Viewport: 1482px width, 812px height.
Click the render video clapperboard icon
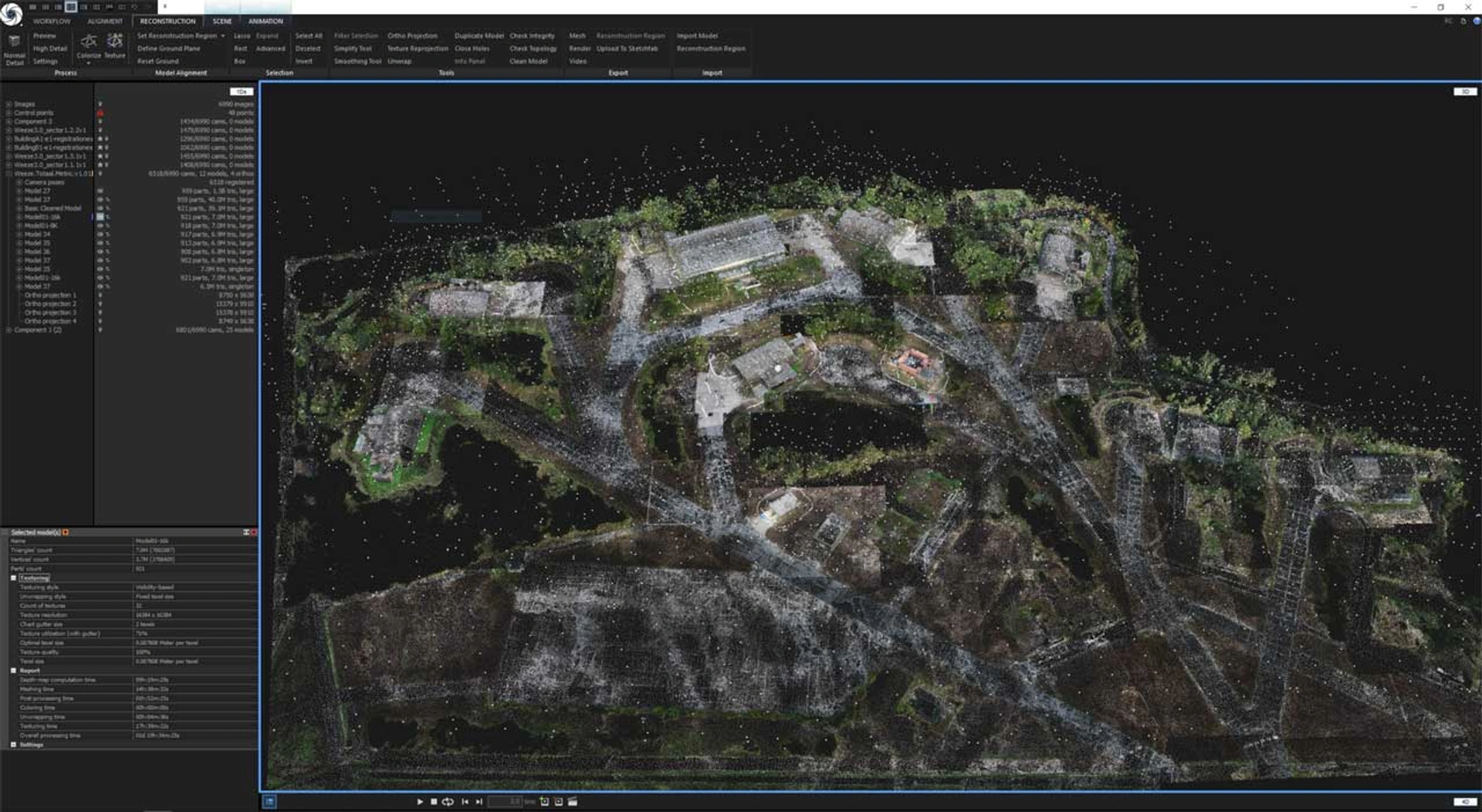573,802
